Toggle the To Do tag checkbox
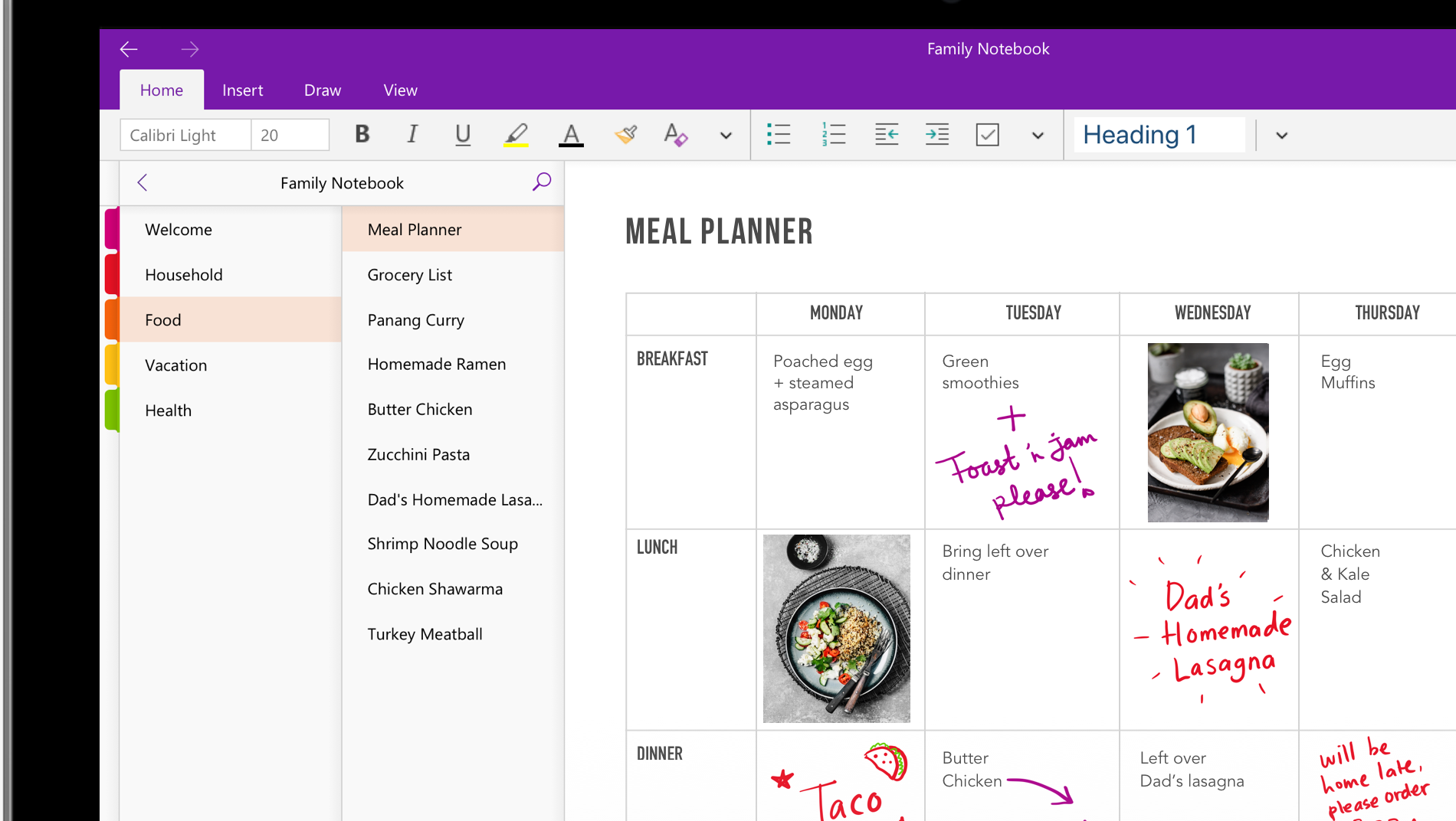 click(987, 135)
